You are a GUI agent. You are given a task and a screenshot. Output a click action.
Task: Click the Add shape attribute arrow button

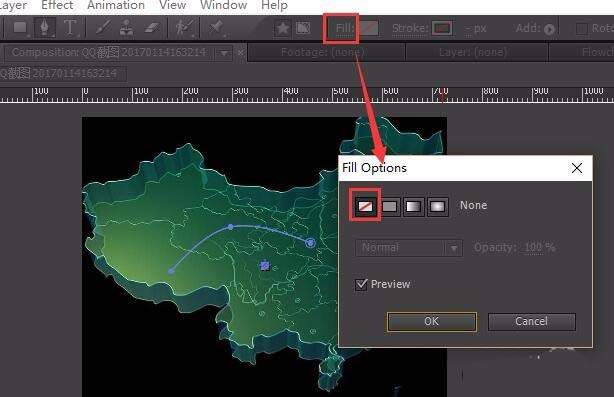pyautogui.click(x=549, y=29)
